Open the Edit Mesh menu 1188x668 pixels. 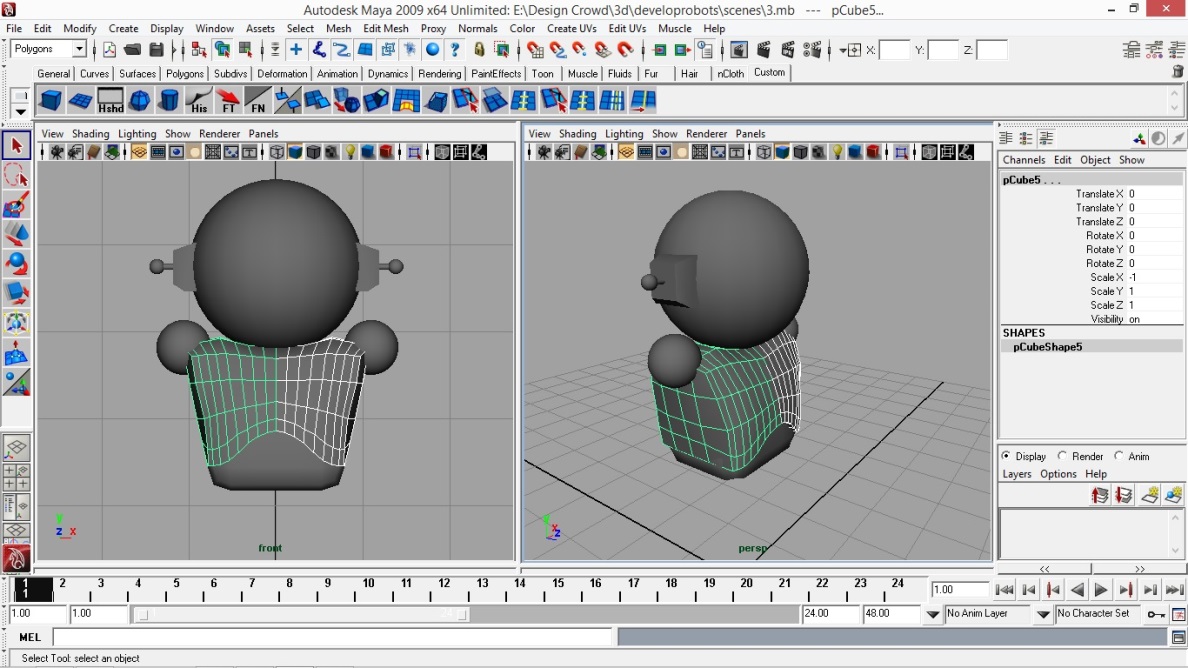point(386,28)
